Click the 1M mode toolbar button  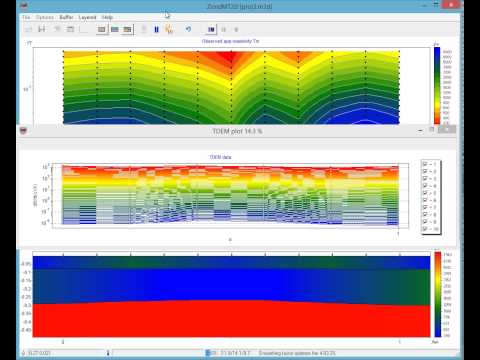[x=211, y=29]
